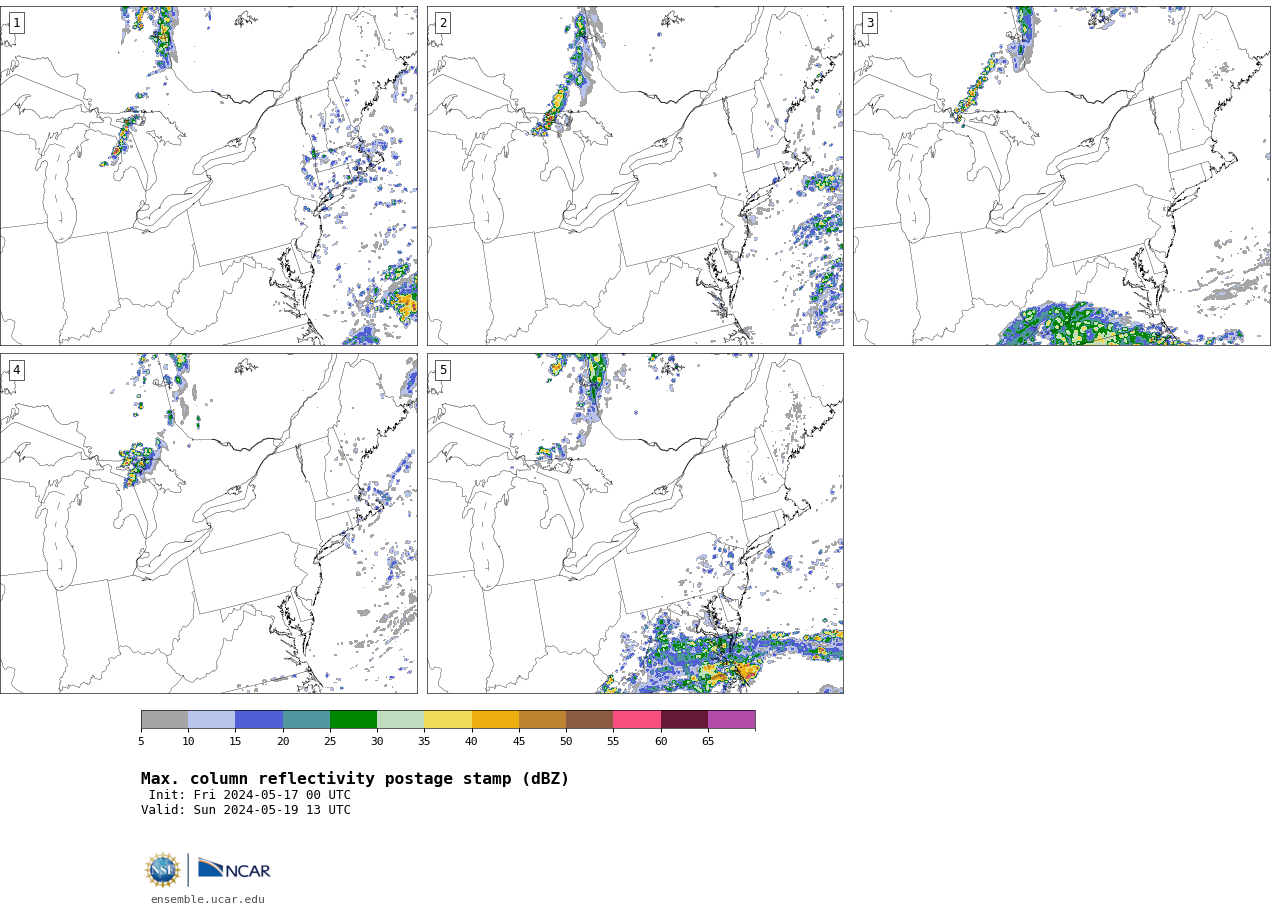Click the colorbar tick label 65
The height and width of the screenshot is (910, 1280).
point(708,742)
